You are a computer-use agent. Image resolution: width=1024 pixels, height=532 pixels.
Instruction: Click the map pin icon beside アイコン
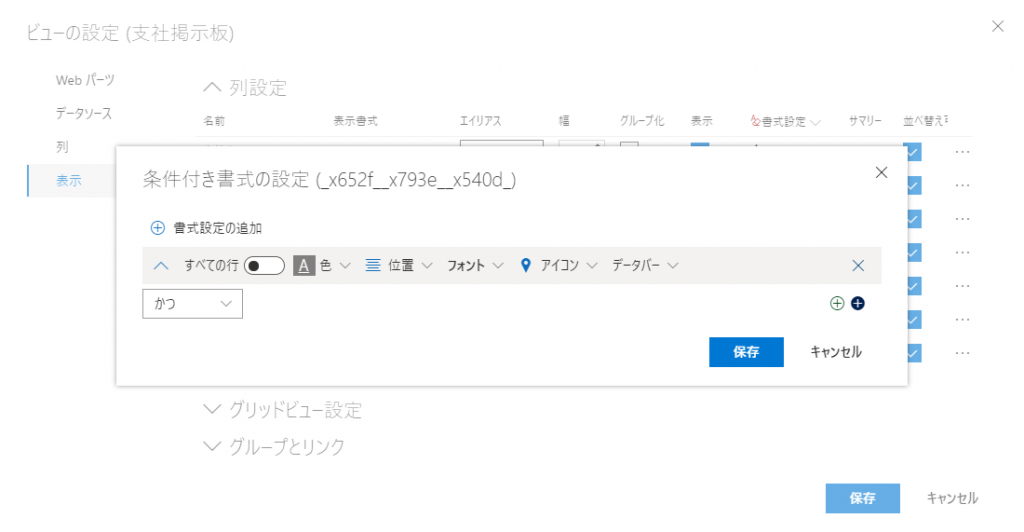[526, 266]
